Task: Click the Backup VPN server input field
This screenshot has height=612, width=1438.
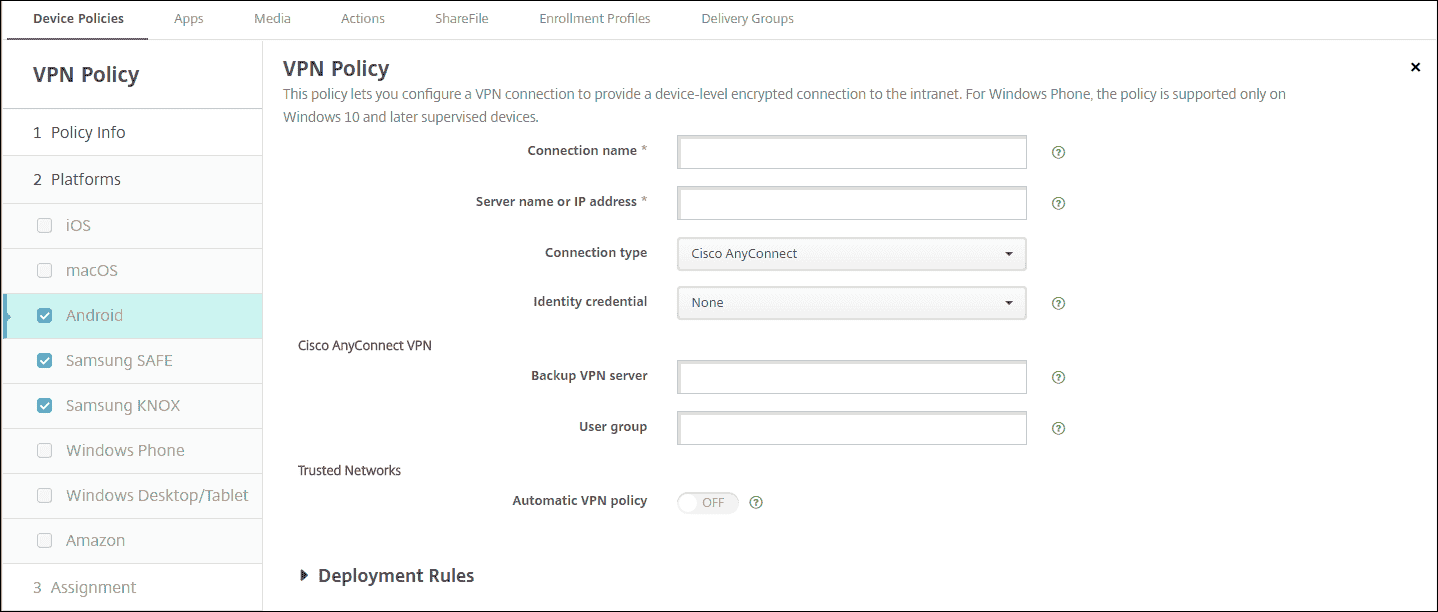Action: (x=852, y=378)
